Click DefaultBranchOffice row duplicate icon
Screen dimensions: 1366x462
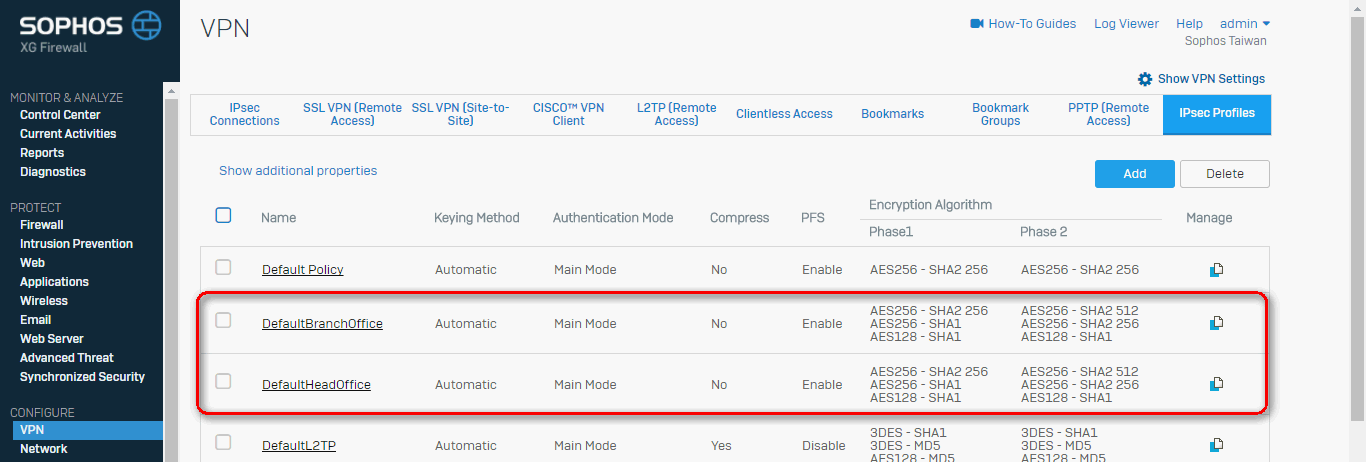click(x=1216, y=323)
